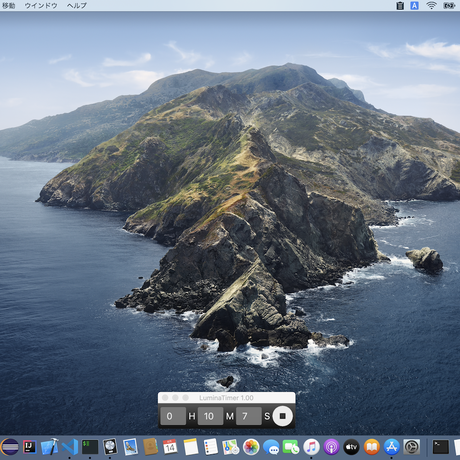The width and height of the screenshot is (460, 460).
Task: Close the LuminaTimer window
Action: (165, 398)
